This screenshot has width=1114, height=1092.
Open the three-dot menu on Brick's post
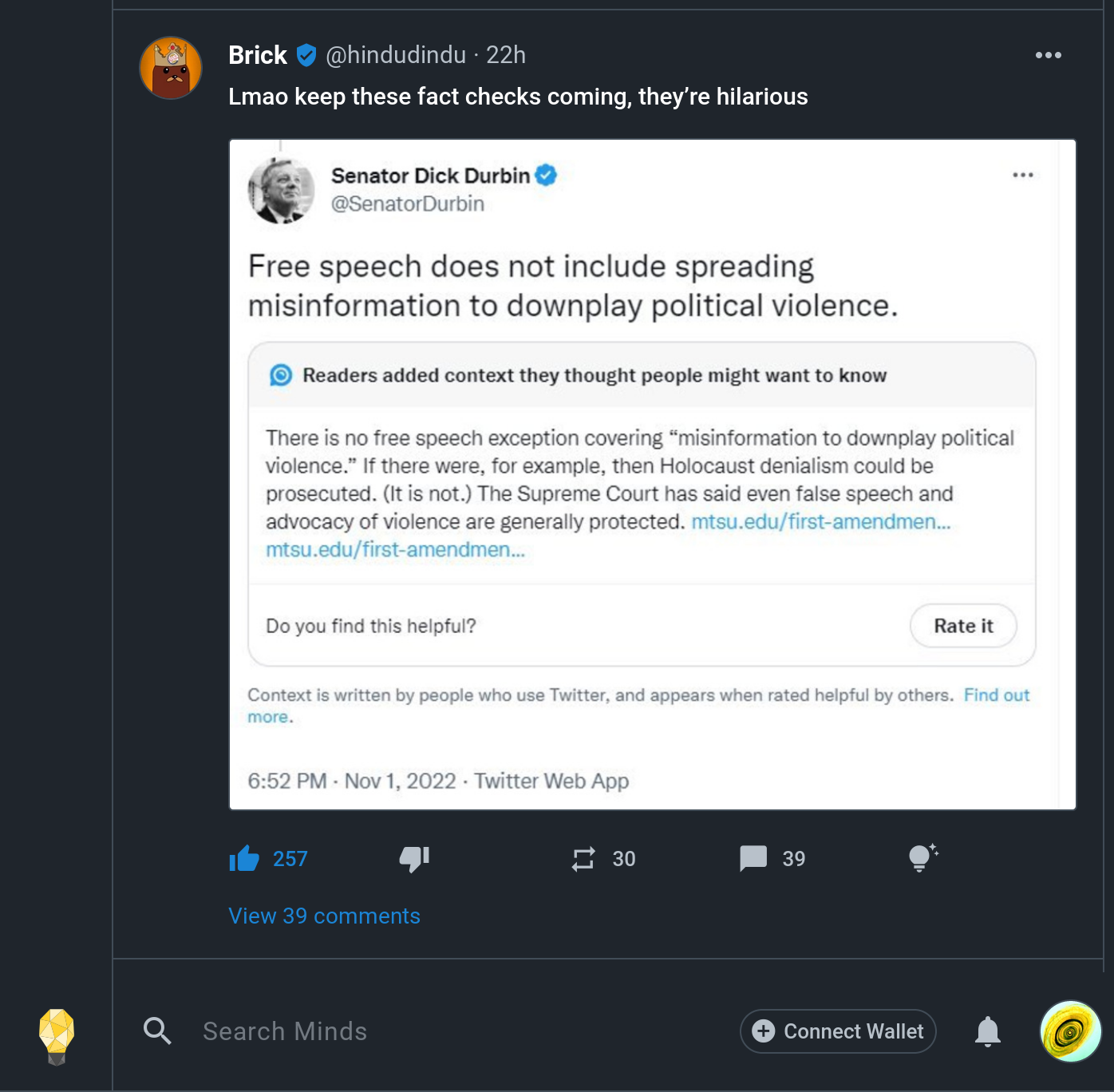(1048, 55)
